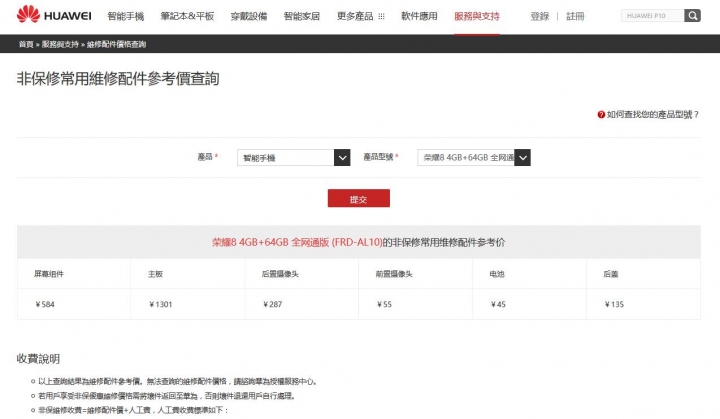Click the red question mark help icon
The width and height of the screenshot is (720, 419).
pyautogui.click(x=601, y=114)
